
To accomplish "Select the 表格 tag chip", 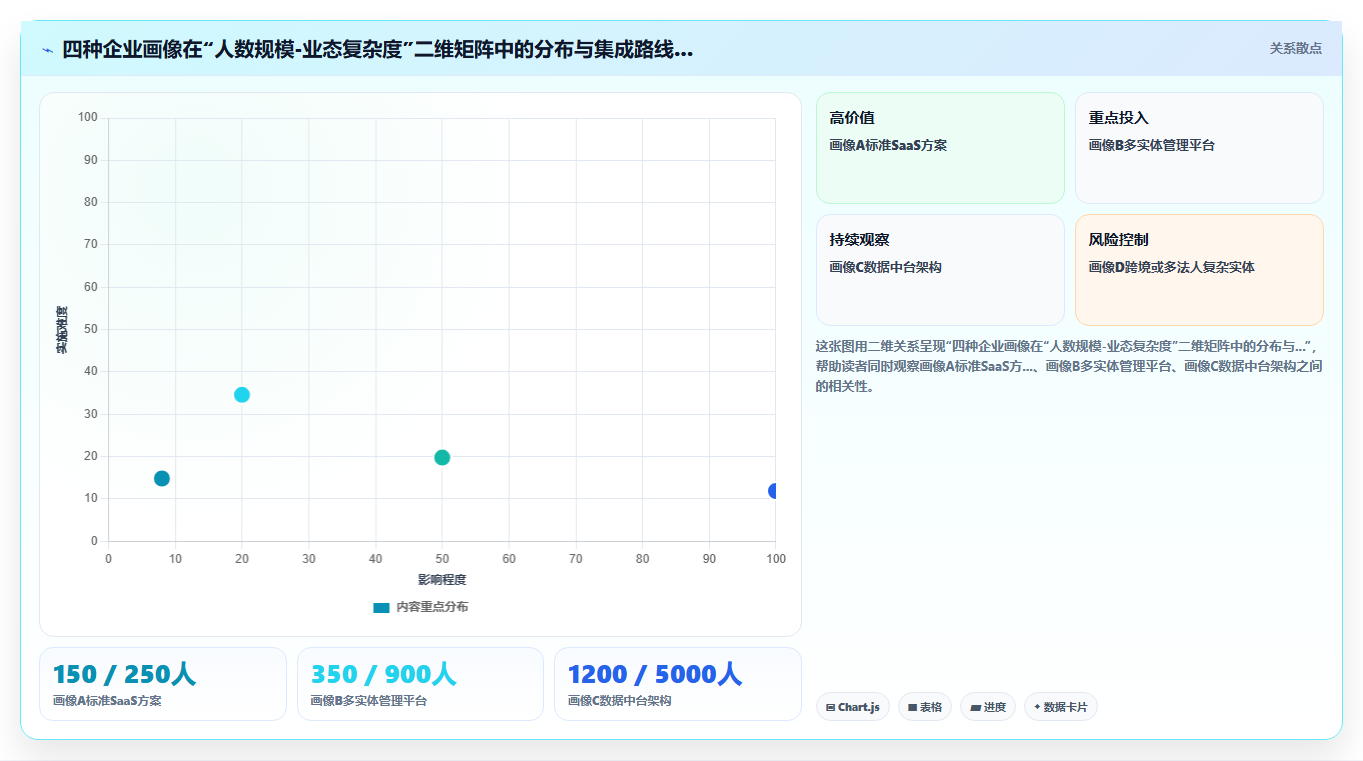I will (x=925, y=707).
